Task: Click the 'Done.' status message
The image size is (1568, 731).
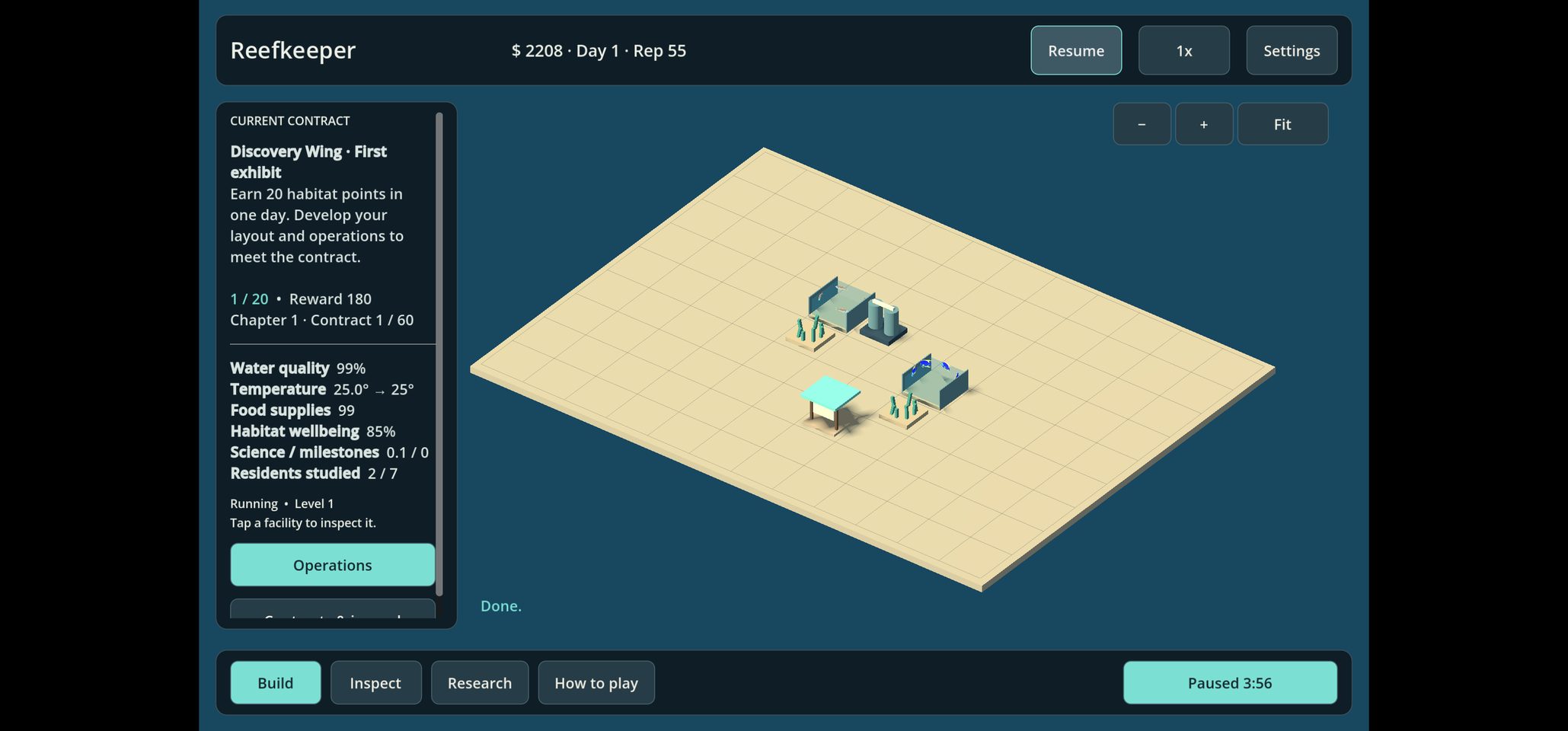Action: (501, 606)
